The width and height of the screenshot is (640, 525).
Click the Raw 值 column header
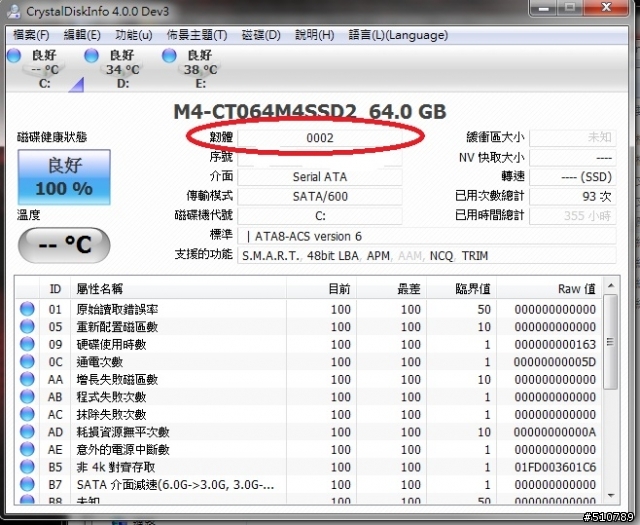549,289
